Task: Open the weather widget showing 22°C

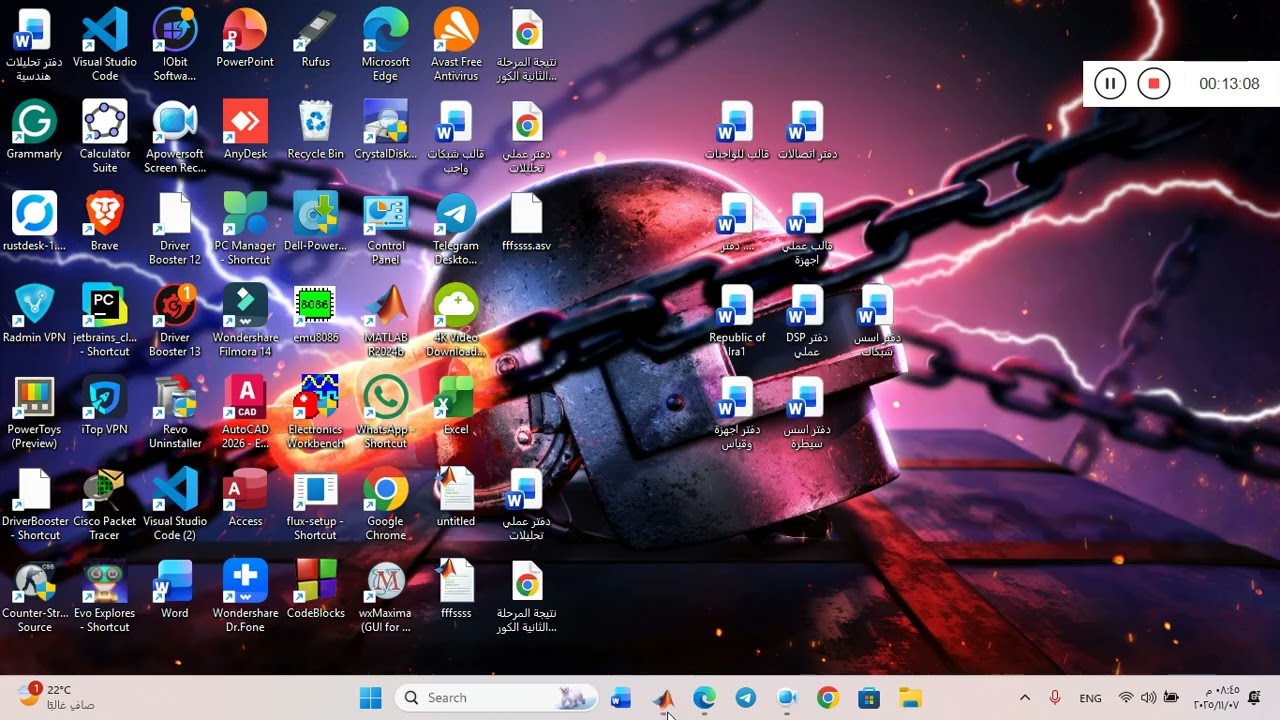Action: click(57, 697)
